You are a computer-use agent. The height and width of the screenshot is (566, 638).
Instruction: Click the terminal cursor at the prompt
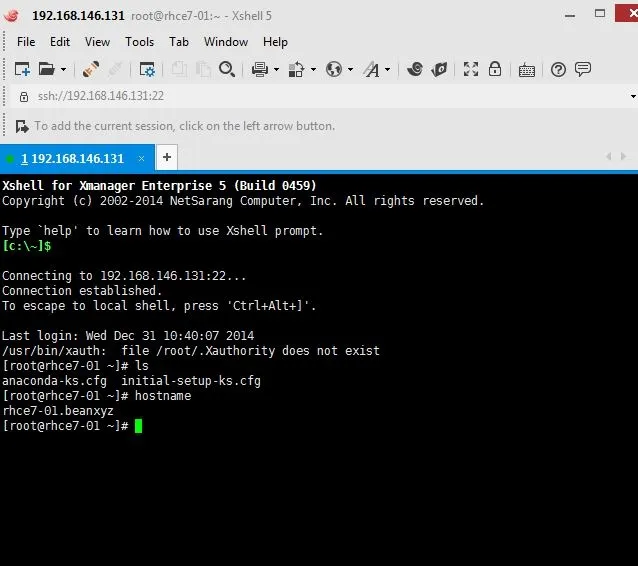click(138, 426)
